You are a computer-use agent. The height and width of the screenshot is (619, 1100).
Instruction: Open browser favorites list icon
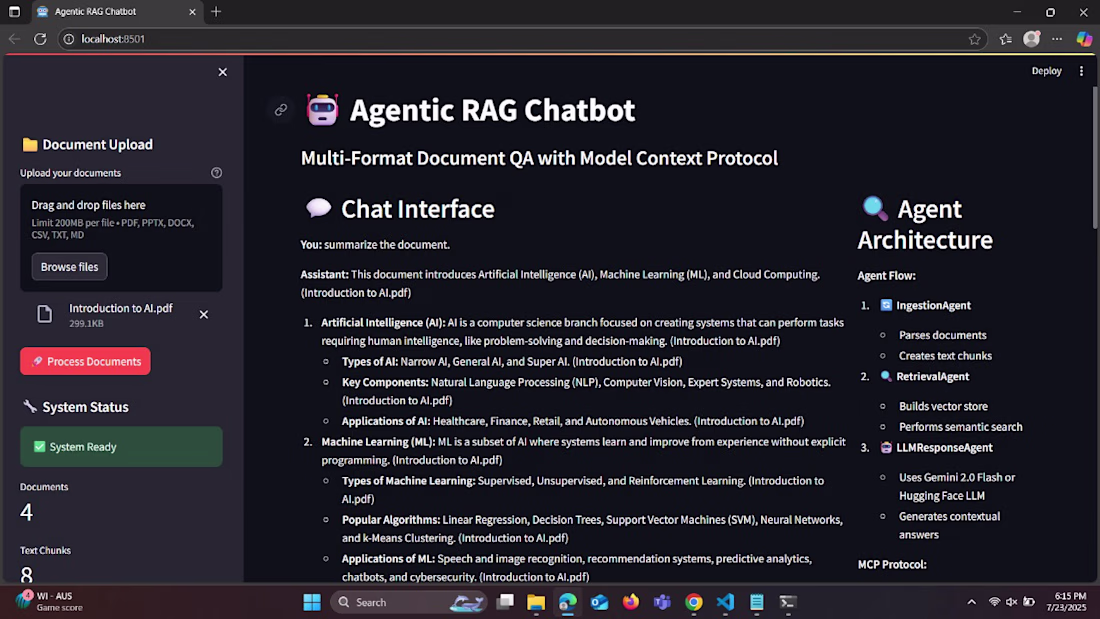click(x=1005, y=39)
